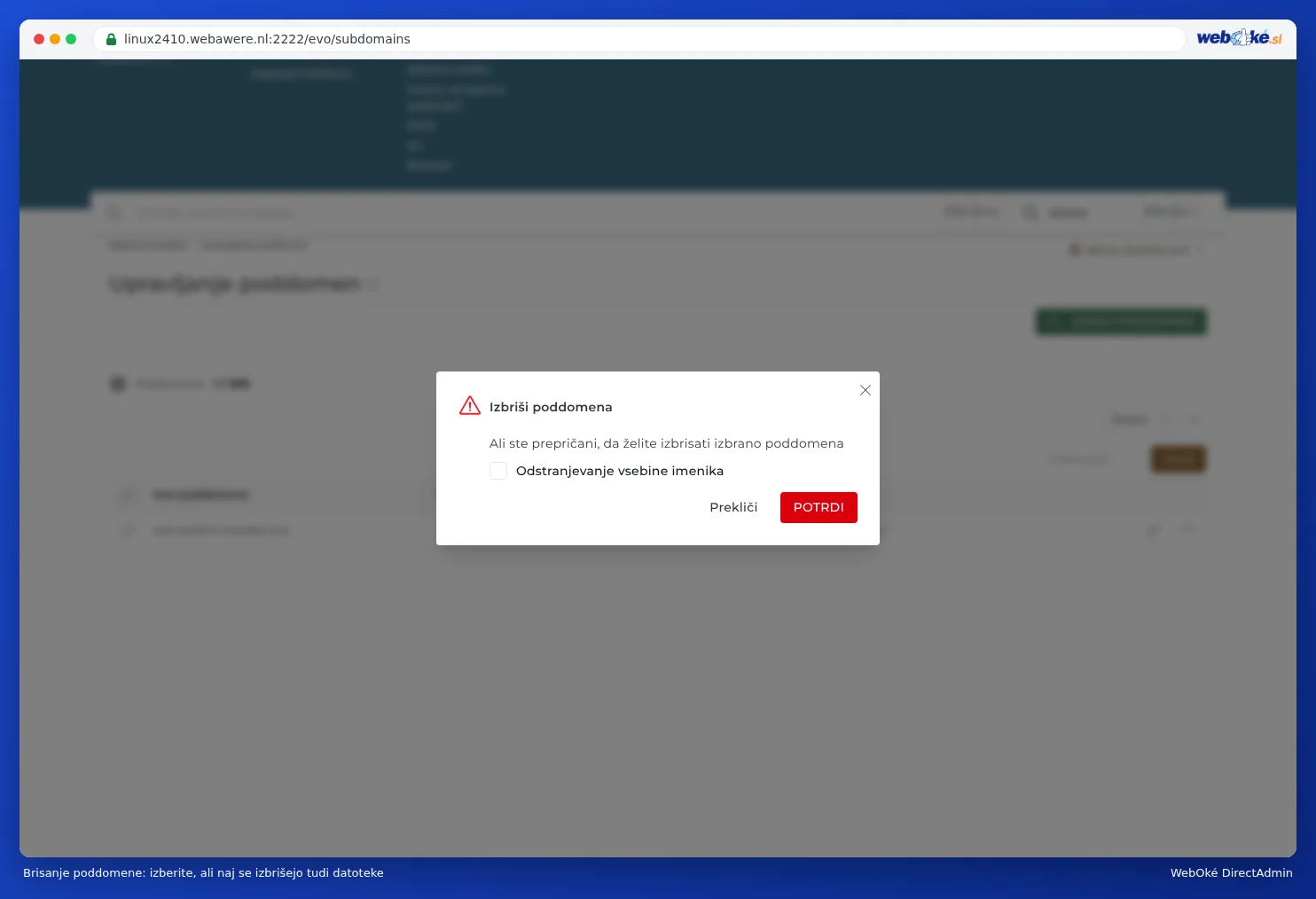Screen dimensions: 1316x899
Task: Tick the Odstranjevanje vsebine imenika checkbox
Action: (498, 471)
